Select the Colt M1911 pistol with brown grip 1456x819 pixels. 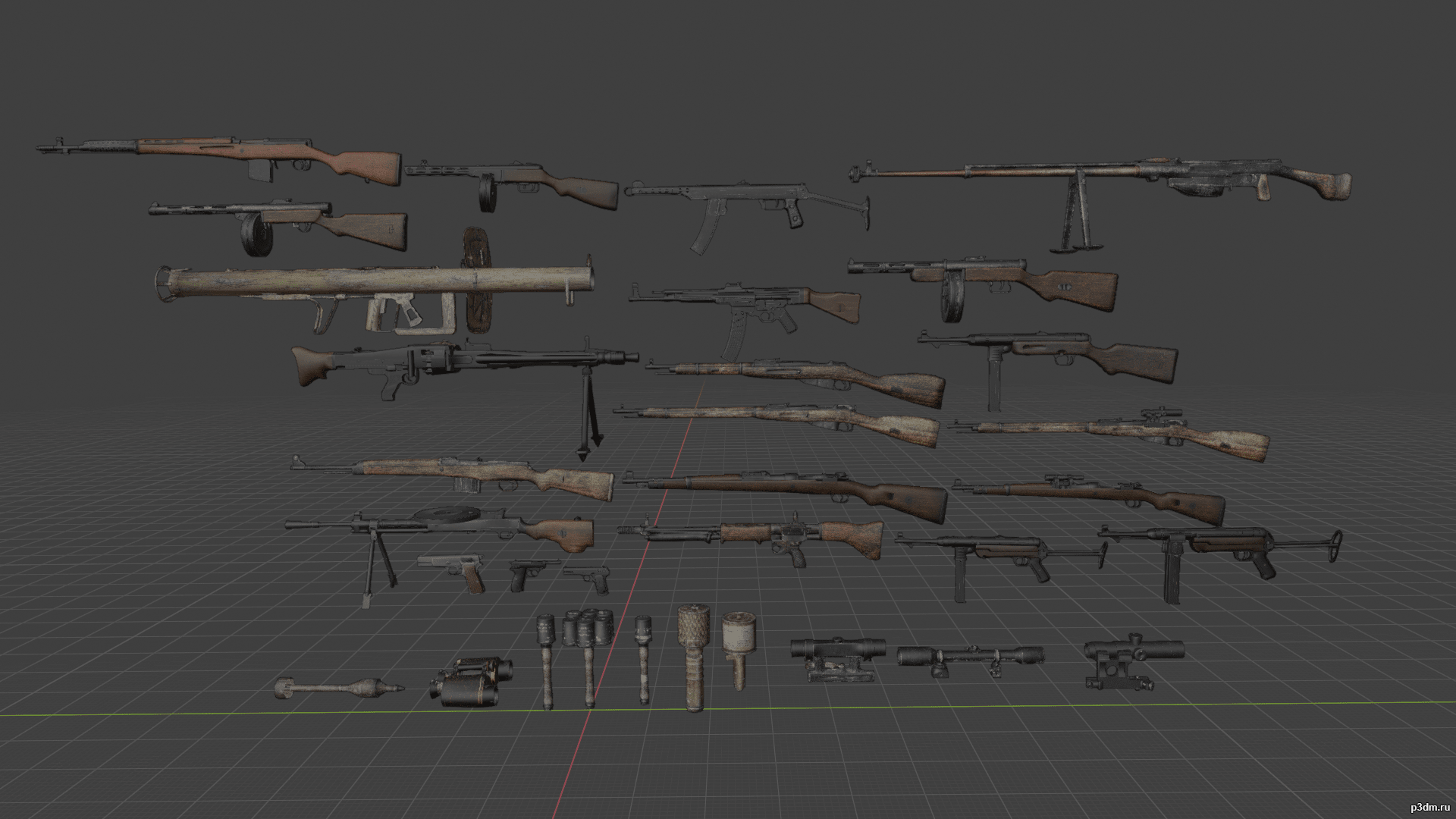click(452, 573)
